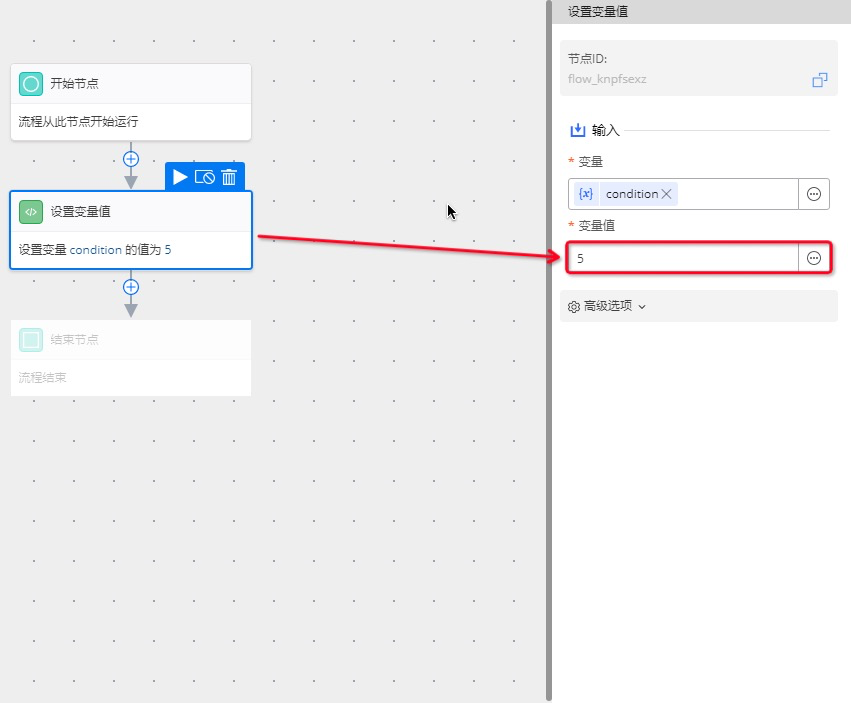Image resolution: width=851 pixels, height=703 pixels.
Task: Add node below the start node plus
Action: [131, 159]
